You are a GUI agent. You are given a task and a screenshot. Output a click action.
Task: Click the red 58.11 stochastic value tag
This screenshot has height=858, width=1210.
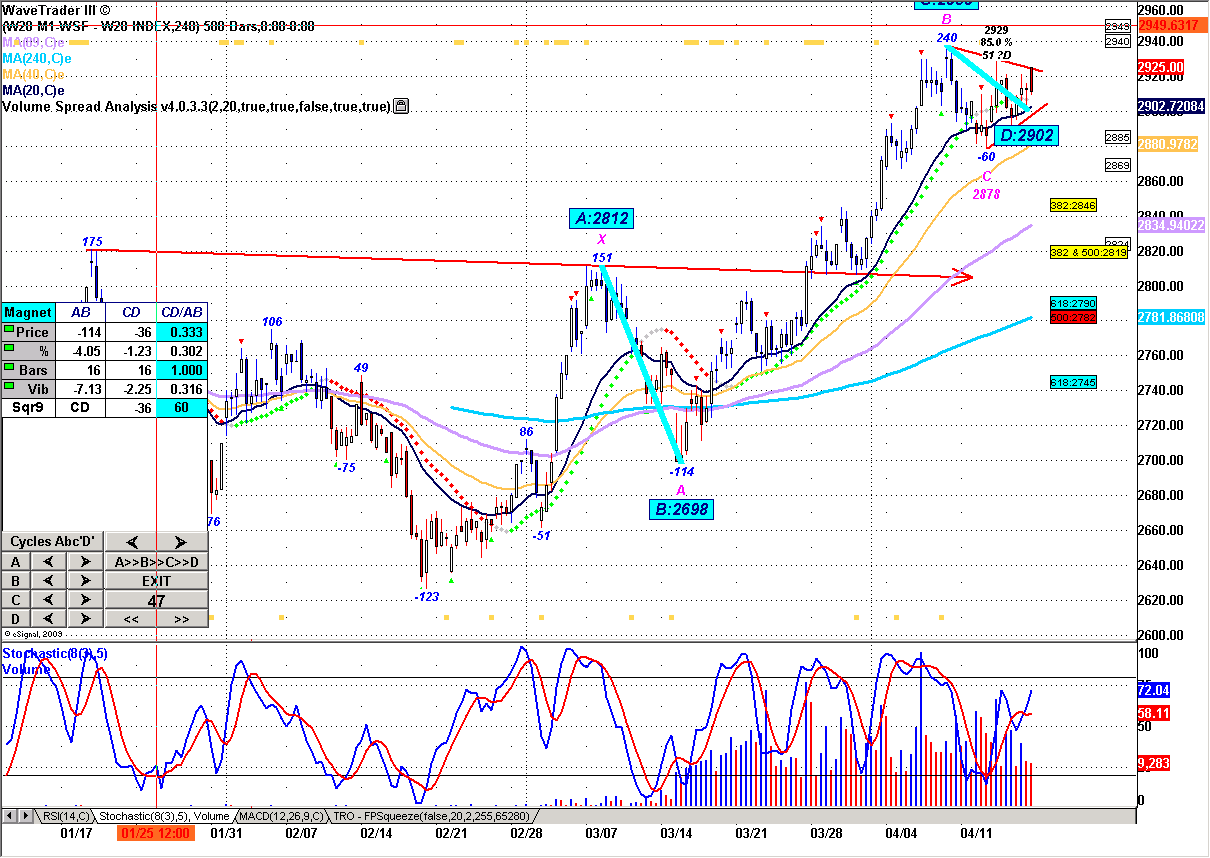coord(1154,714)
